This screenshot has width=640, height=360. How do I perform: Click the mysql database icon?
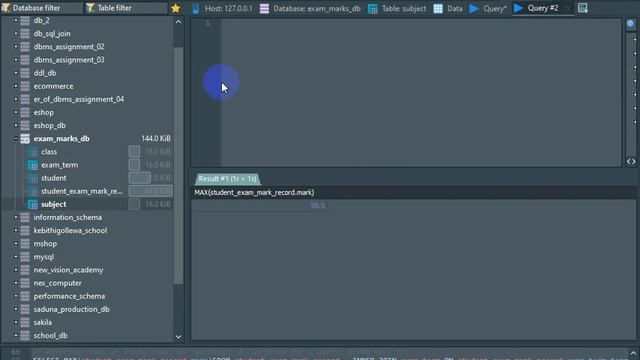click(x=25, y=257)
